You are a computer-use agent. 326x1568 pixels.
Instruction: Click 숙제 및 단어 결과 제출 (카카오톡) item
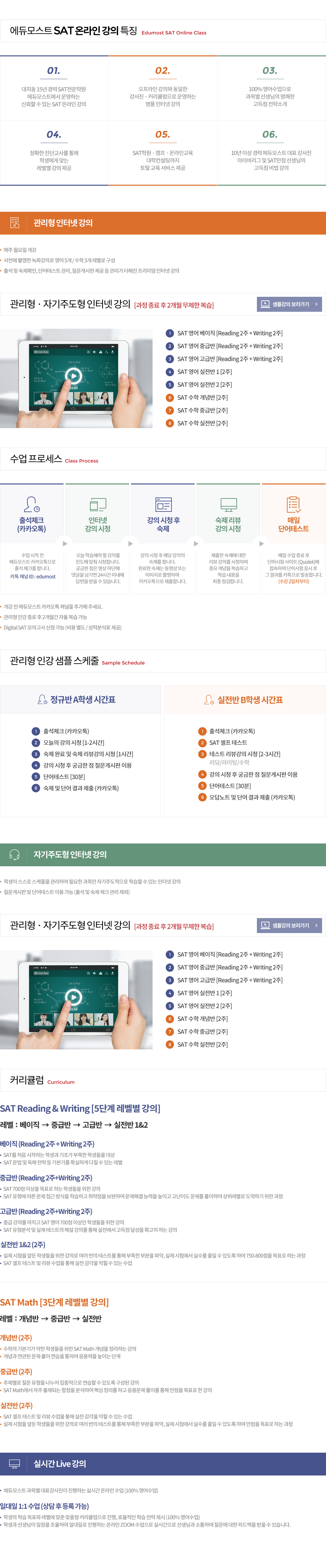(81, 788)
